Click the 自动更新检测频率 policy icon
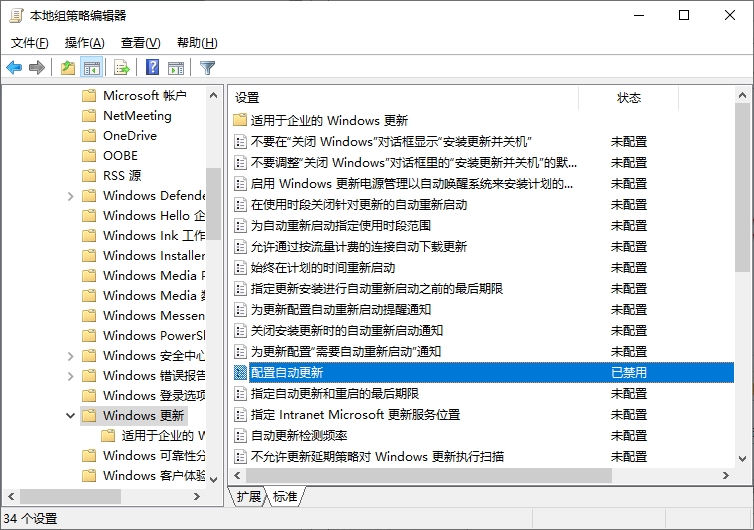Image resolution: width=754 pixels, height=530 pixels. point(240,435)
